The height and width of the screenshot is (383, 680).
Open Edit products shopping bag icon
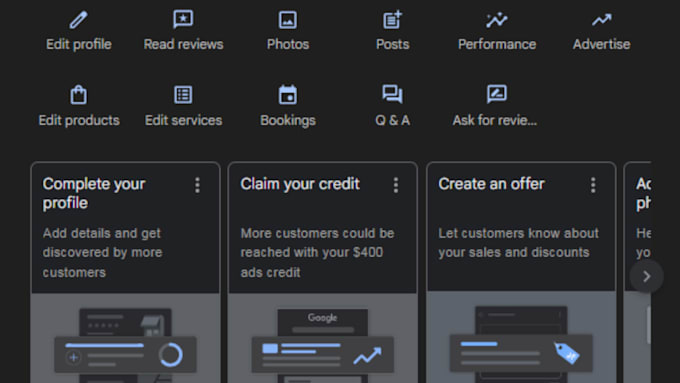point(78,95)
